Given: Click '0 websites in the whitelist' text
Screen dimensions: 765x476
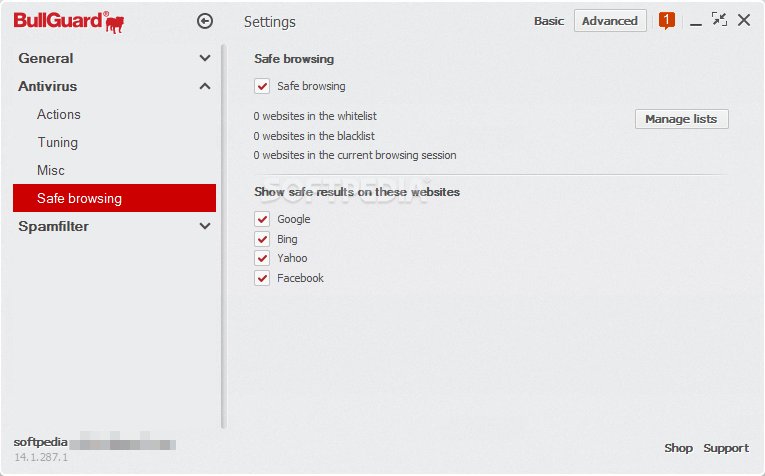Looking at the screenshot, I should point(315,116).
